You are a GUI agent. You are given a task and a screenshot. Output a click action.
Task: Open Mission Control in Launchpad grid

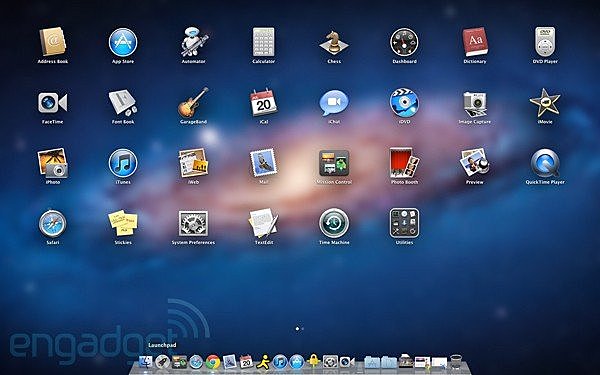point(334,163)
